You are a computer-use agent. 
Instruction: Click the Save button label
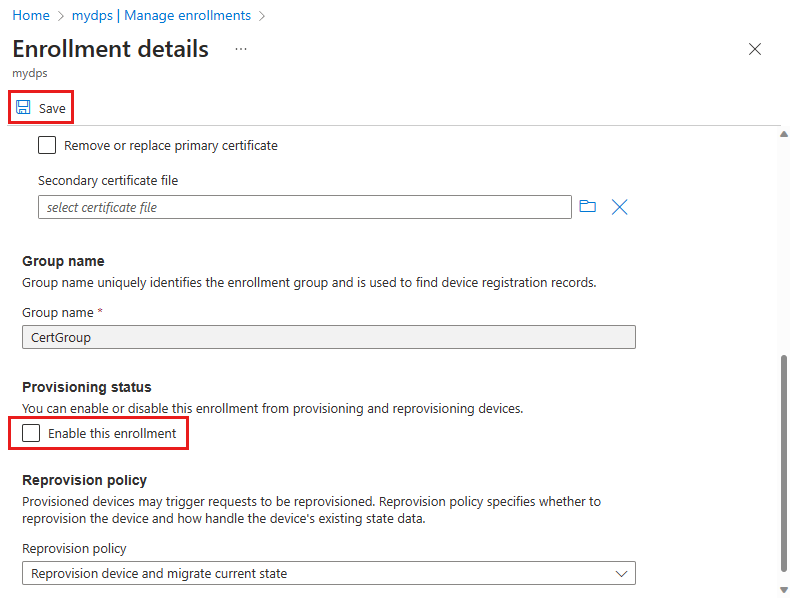click(52, 108)
